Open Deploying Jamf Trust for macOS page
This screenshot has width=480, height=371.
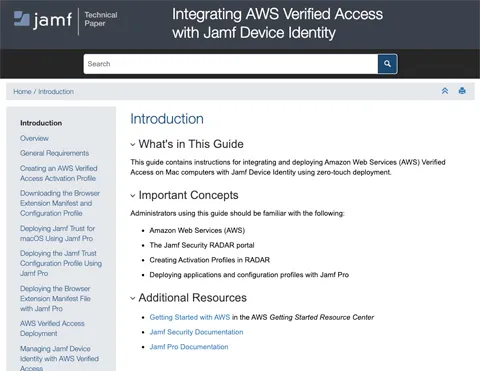(57, 233)
